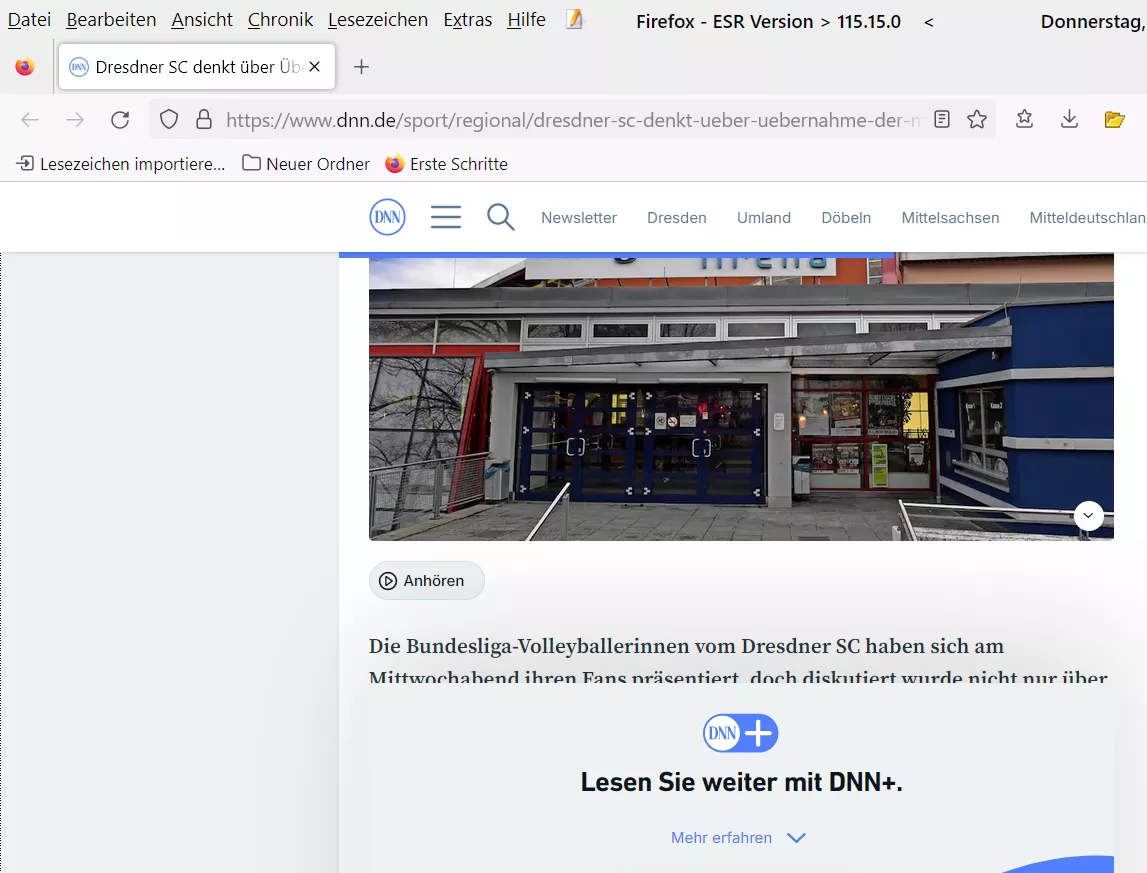Image resolution: width=1147 pixels, height=873 pixels.
Task: Open the hamburger navigation menu
Action: [x=445, y=217]
